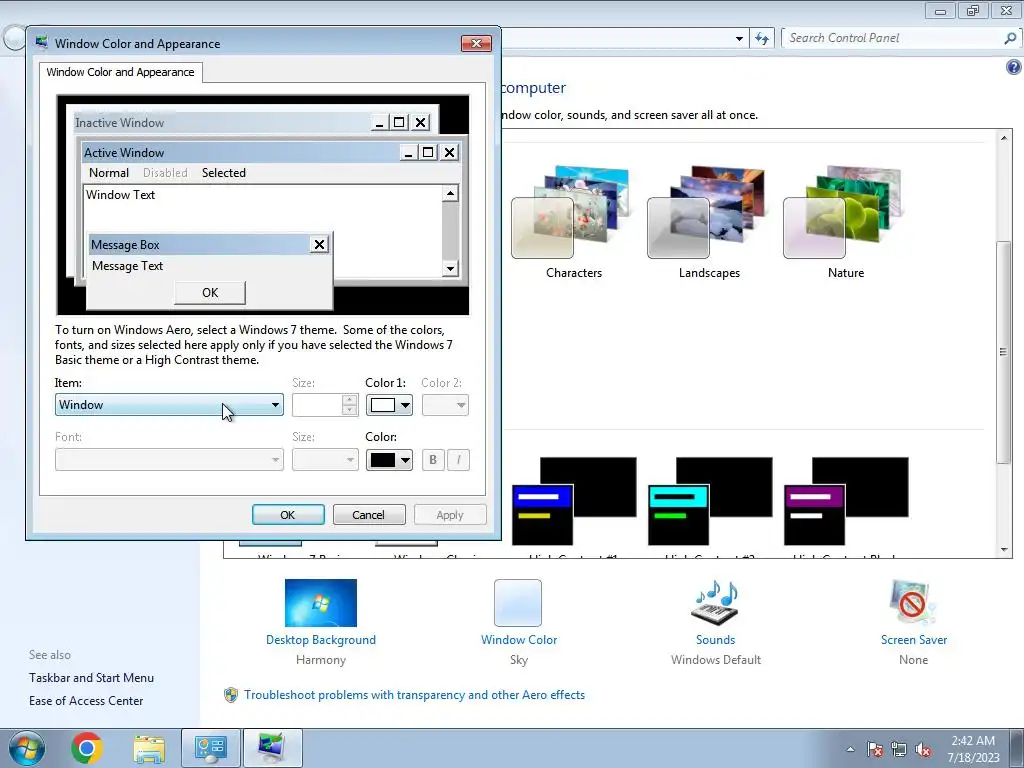
Task: Click the Normal menu item in preview
Action: [x=109, y=172]
